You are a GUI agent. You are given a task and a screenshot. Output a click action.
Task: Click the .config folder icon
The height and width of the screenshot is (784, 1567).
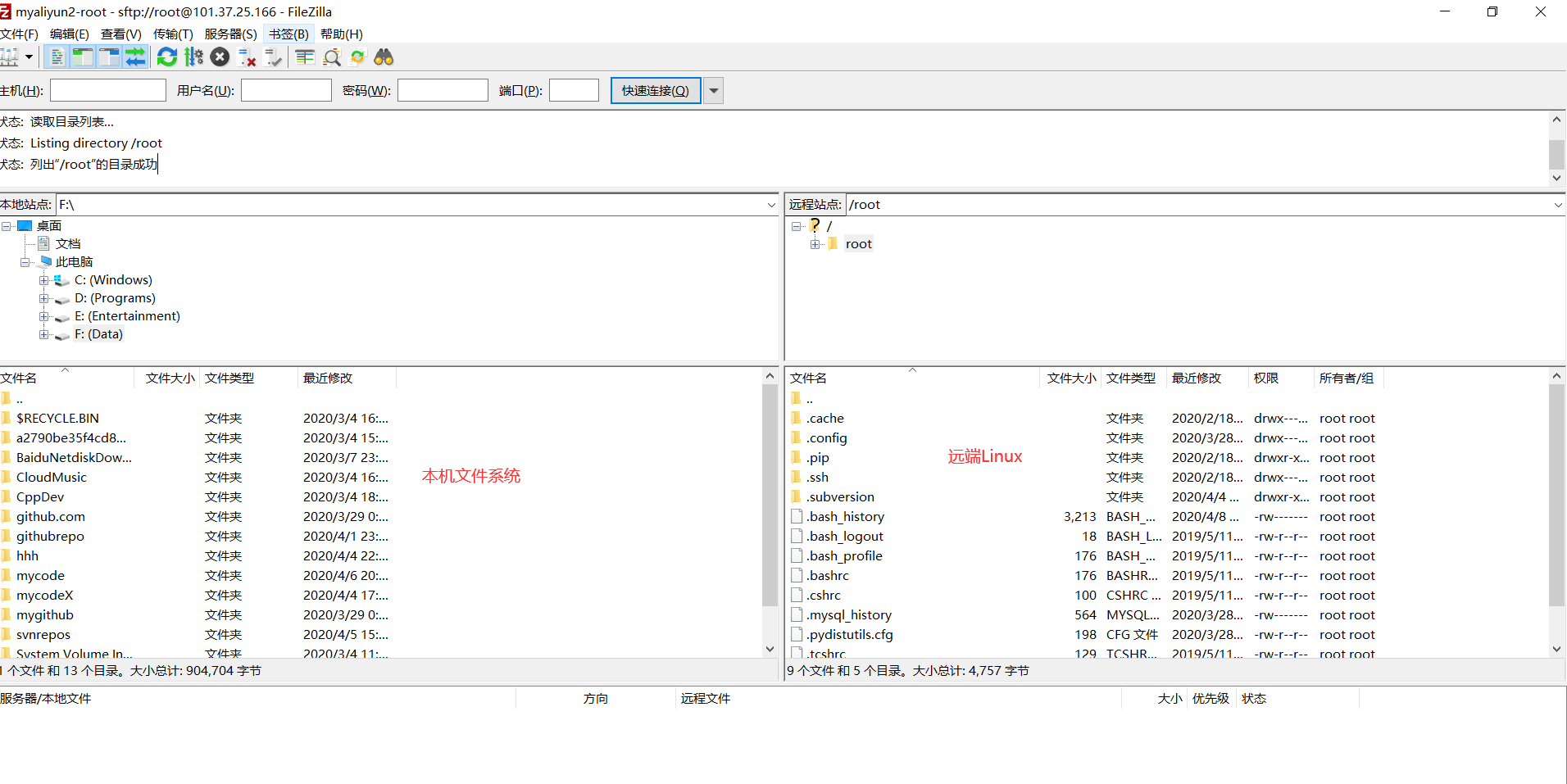pyautogui.click(x=796, y=437)
